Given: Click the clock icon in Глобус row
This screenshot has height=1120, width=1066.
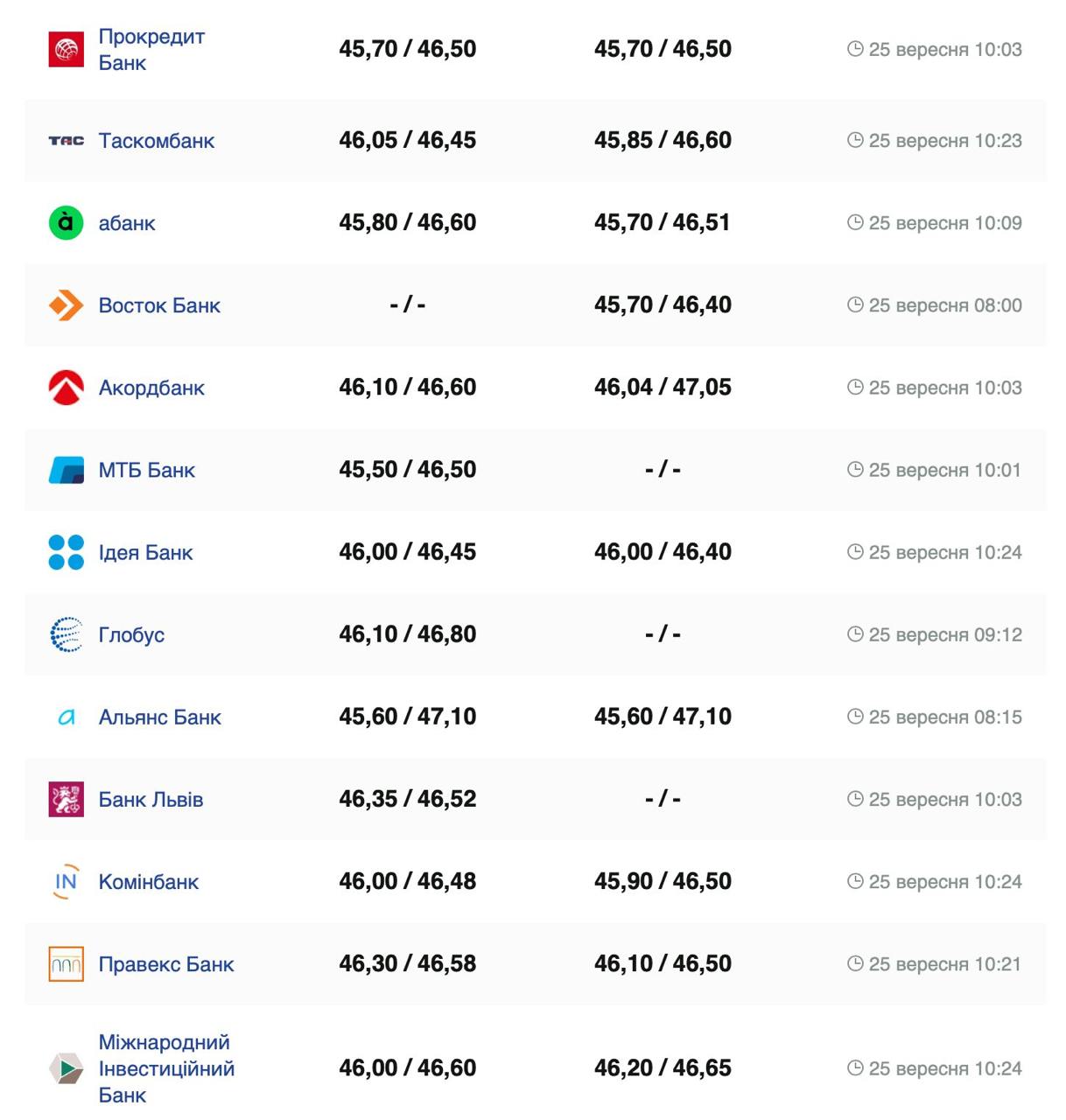Looking at the screenshot, I should pos(855,634).
